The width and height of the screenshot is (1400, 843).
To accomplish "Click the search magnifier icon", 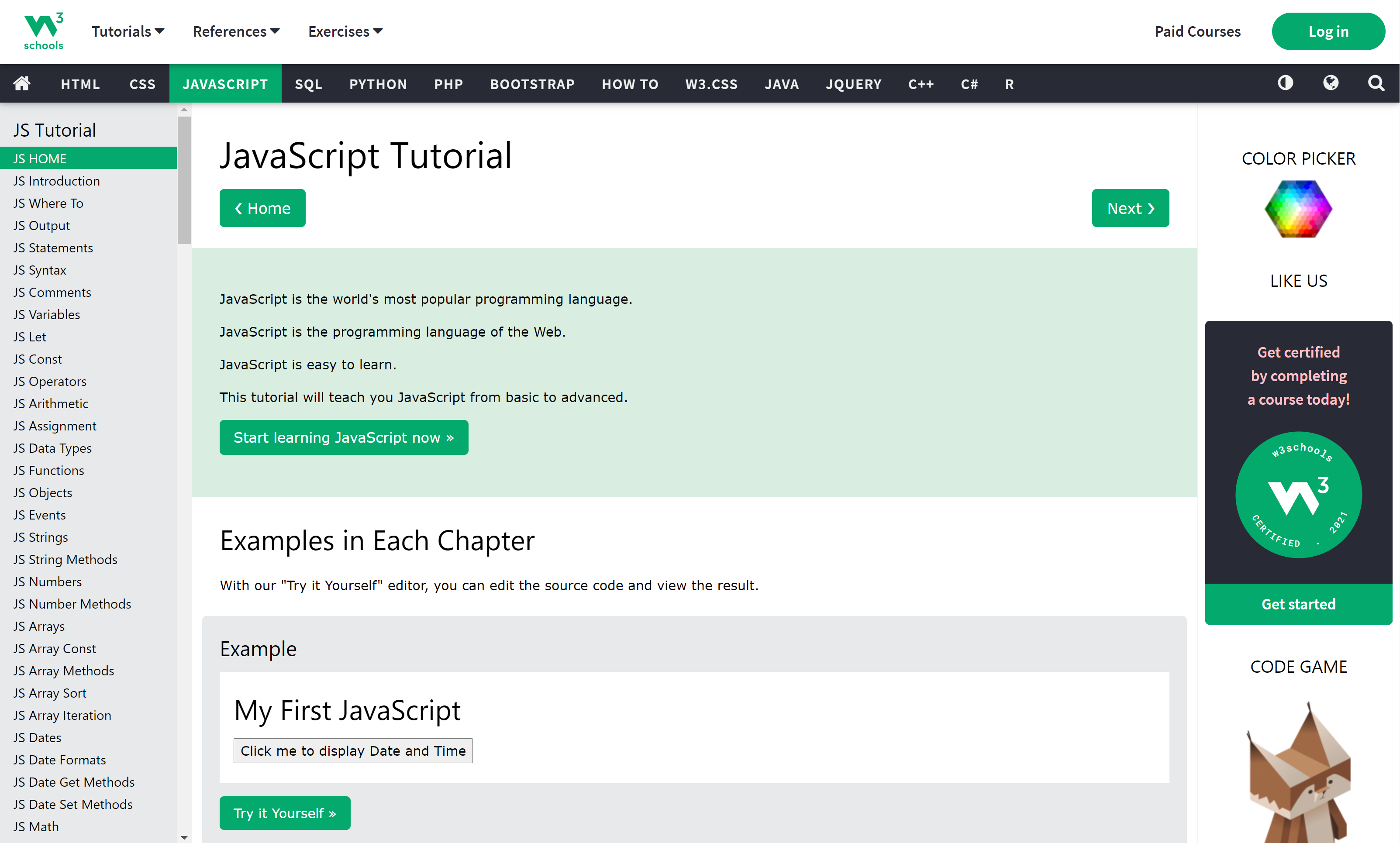I will 1376,83.
